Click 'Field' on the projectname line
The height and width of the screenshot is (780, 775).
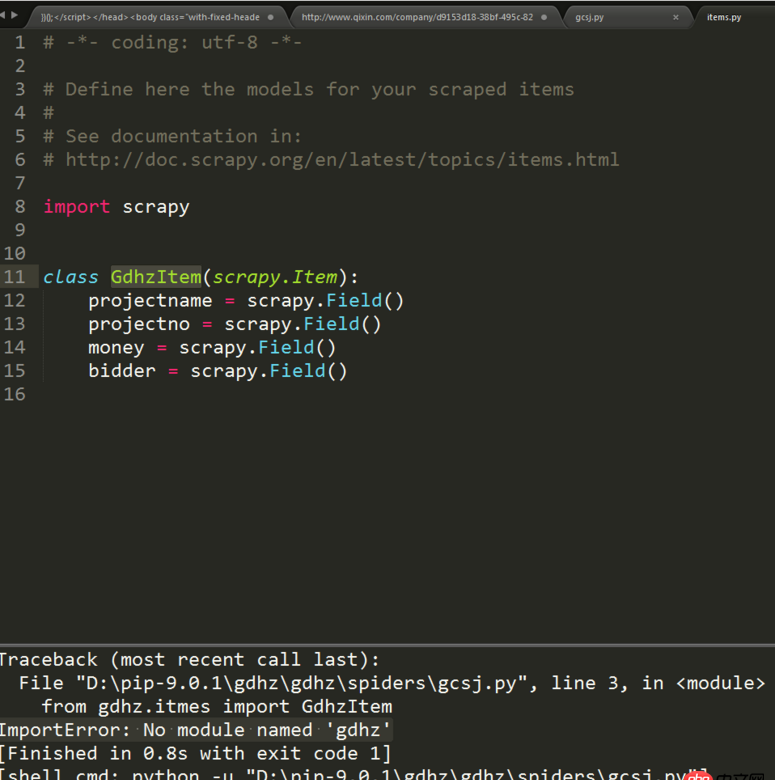pyautogui.click(x=354, y=300)
